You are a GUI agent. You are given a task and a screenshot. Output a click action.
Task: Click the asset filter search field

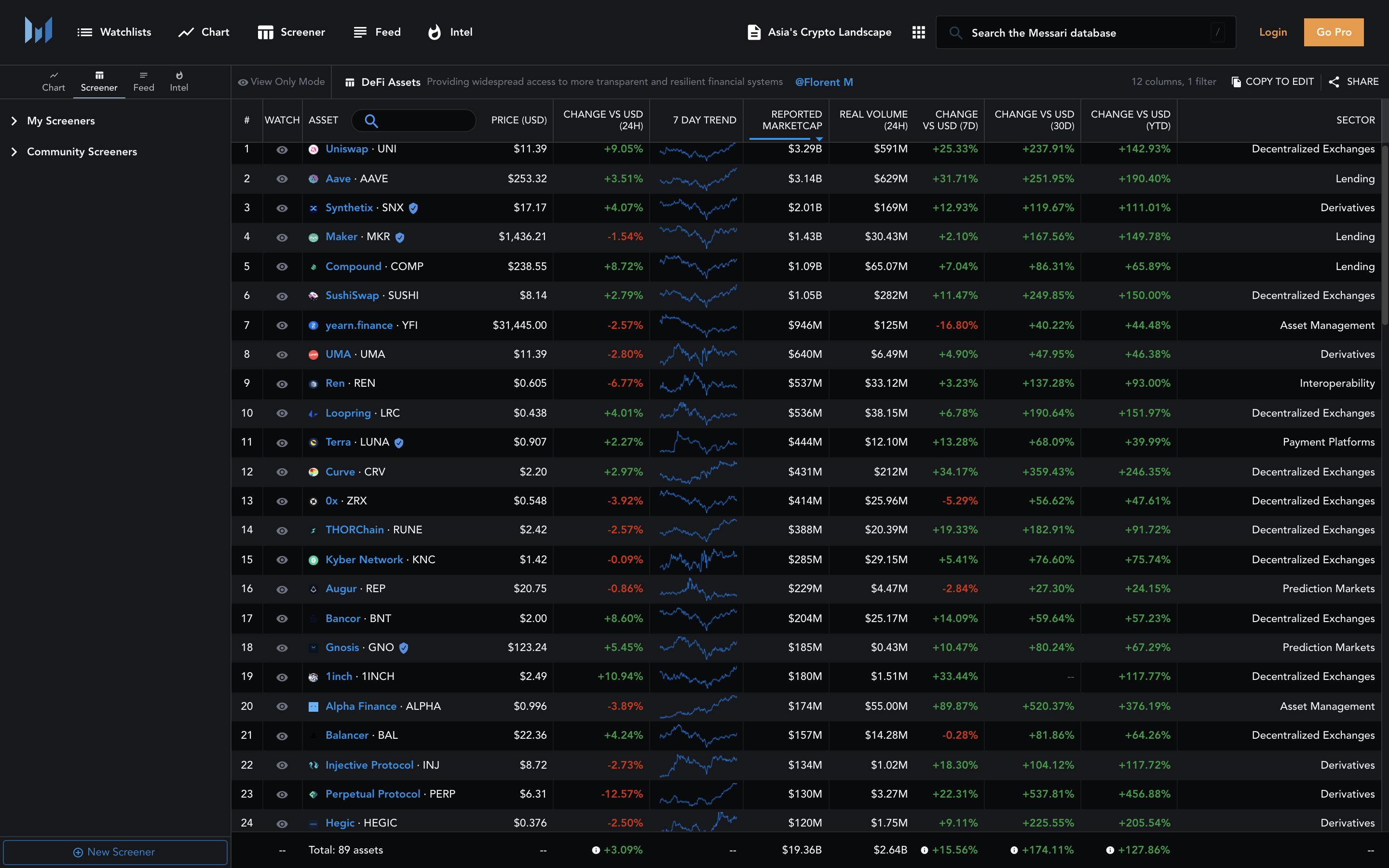(x=413, y=121)
